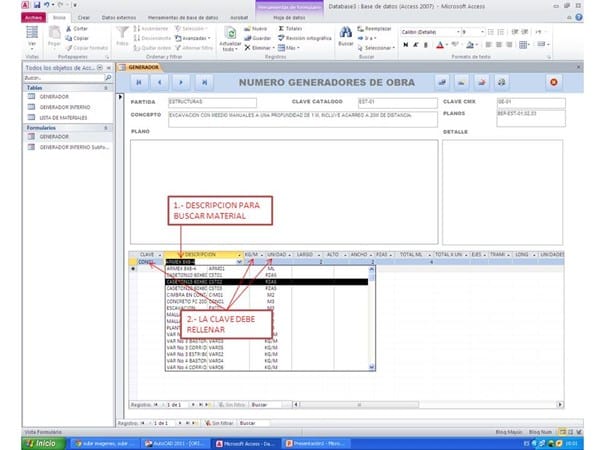Go to first record in form header
The height and width of the screenshot is (450, 600).
click(139, 82)
